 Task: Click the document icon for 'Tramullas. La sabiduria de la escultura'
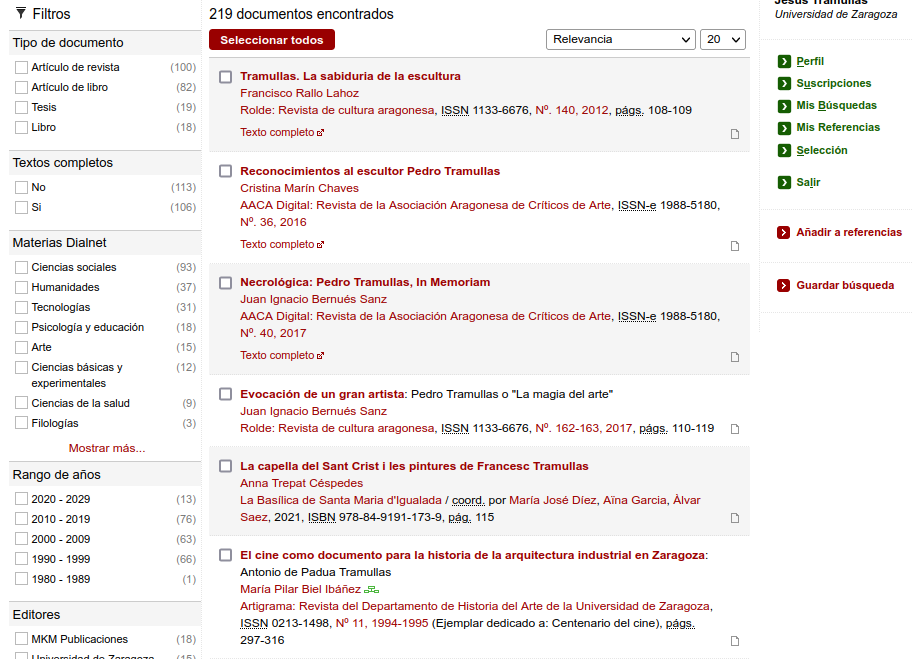735,134
